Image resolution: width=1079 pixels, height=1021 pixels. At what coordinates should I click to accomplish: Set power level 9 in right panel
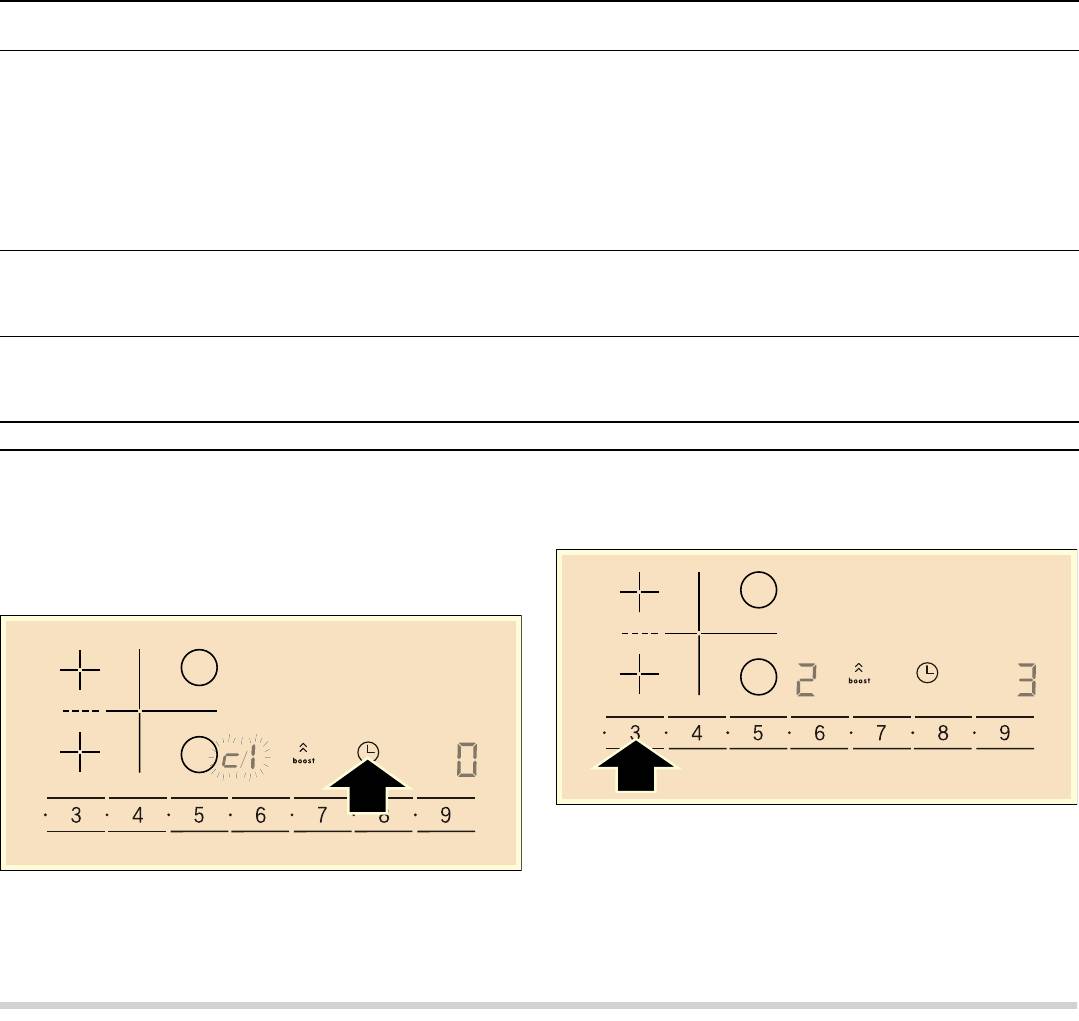[x=1004, y=733]
